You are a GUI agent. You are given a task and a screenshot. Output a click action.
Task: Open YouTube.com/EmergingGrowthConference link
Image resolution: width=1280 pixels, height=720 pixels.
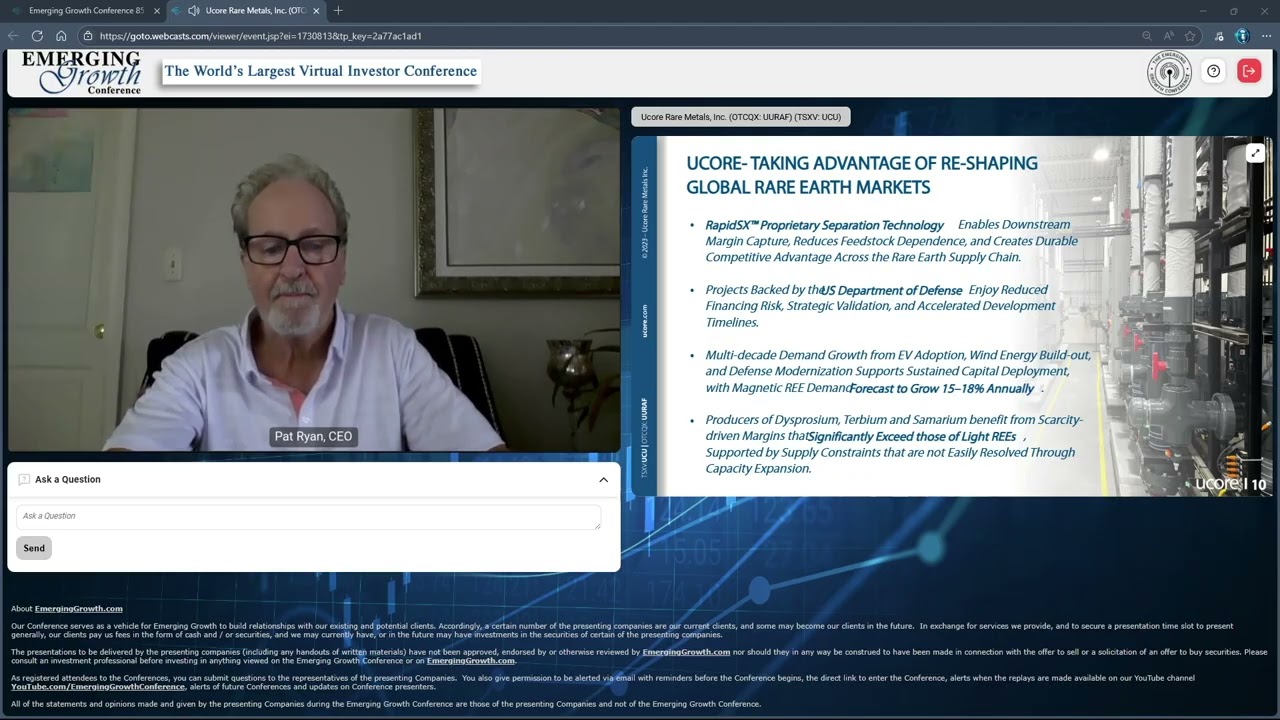pos(98,687)
